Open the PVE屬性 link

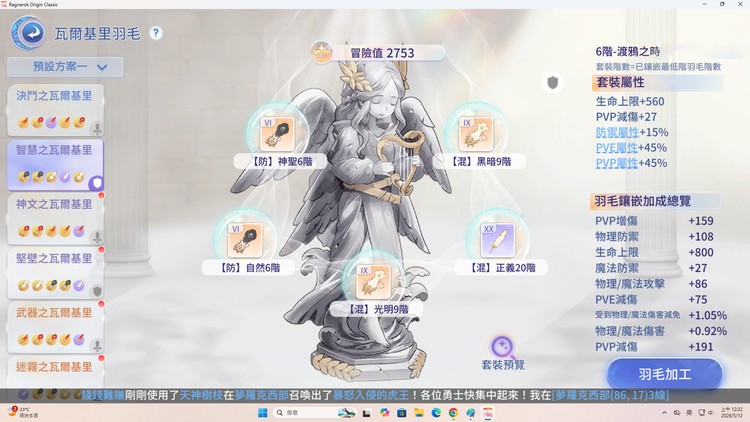point(617,148)
